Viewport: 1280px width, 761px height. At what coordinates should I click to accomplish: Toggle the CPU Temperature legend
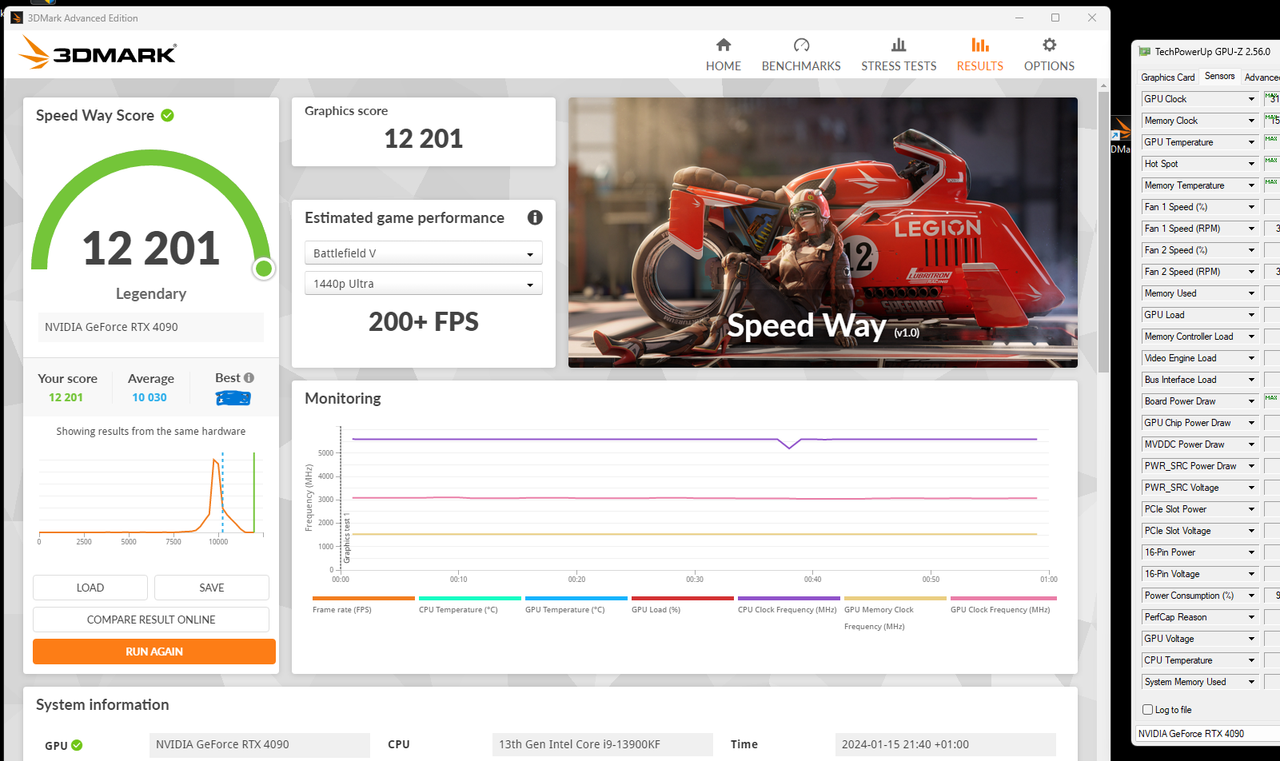click(x=469, y=604)
